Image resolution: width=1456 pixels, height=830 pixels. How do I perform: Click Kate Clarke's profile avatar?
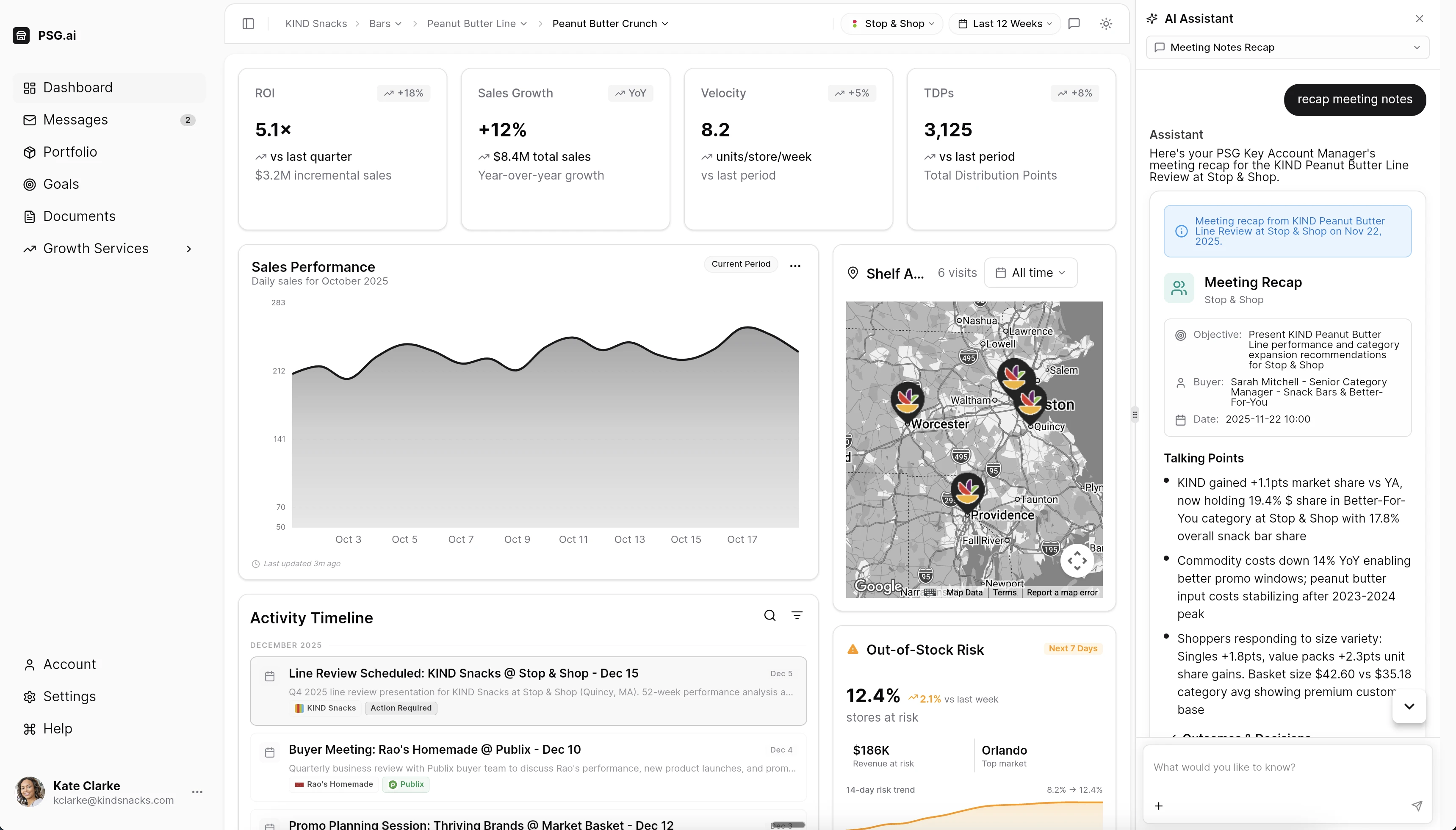[x=30, y=792]
